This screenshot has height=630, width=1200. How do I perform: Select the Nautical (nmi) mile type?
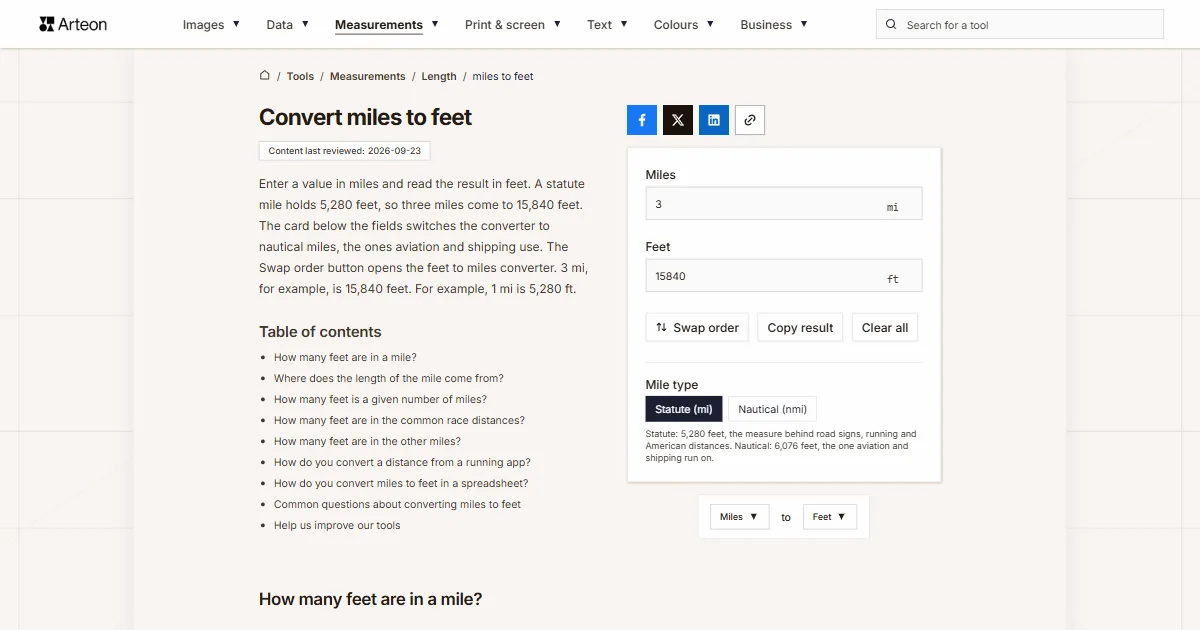[772, 409]
